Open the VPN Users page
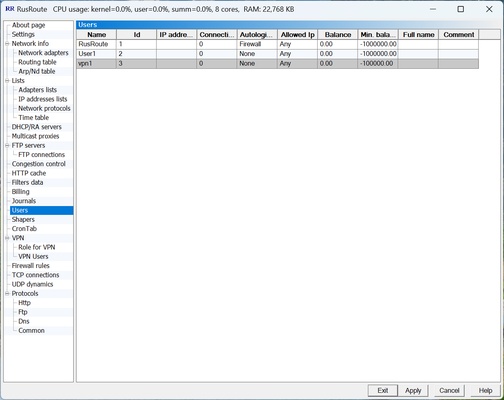504x400 pixels. click(33, 256)
